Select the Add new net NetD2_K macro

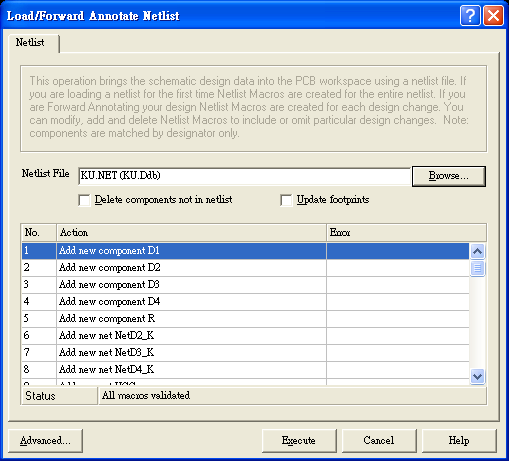click(x=245, y=336)
